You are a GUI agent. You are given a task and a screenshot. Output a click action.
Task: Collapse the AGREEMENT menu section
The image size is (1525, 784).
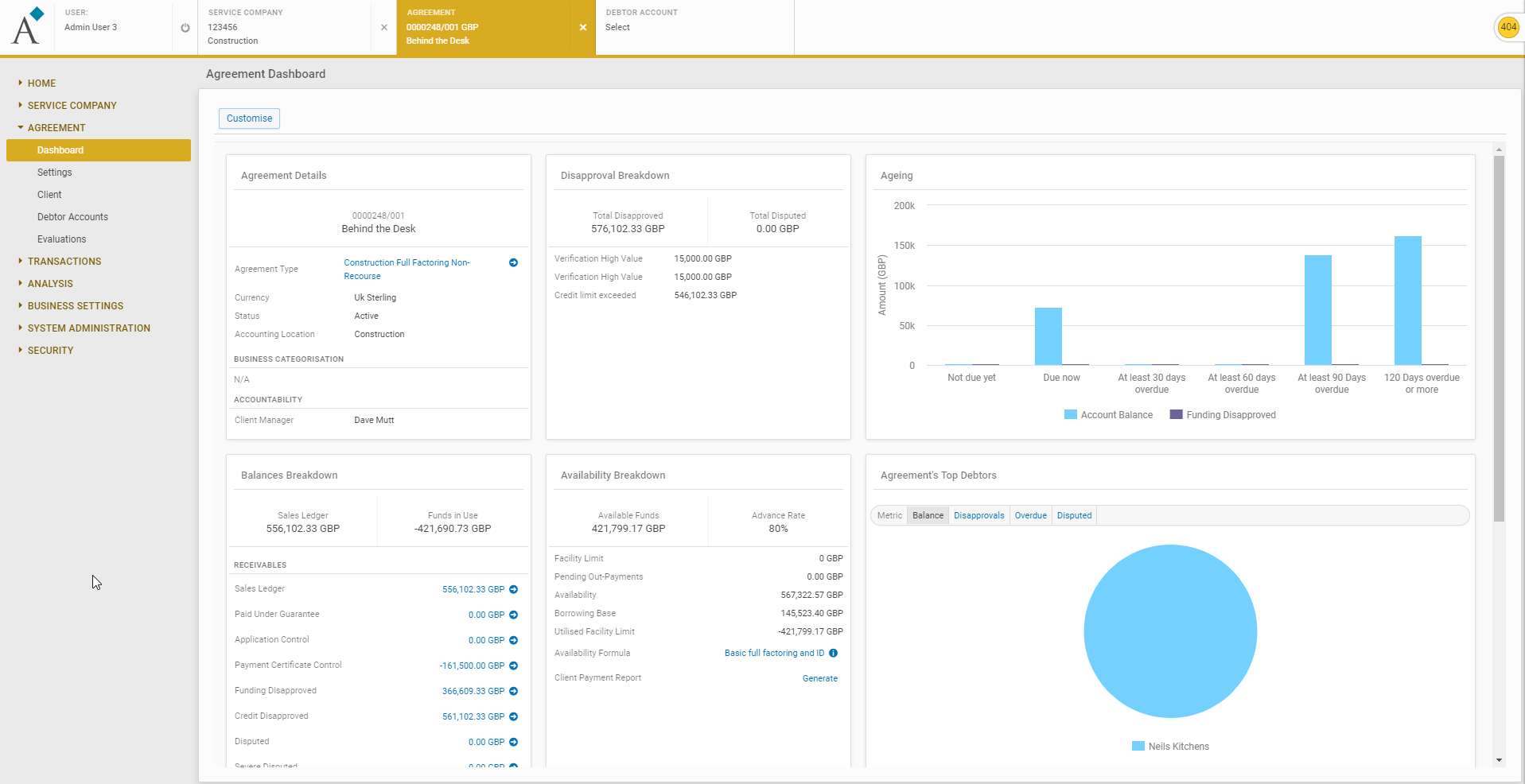coord(56,127)
